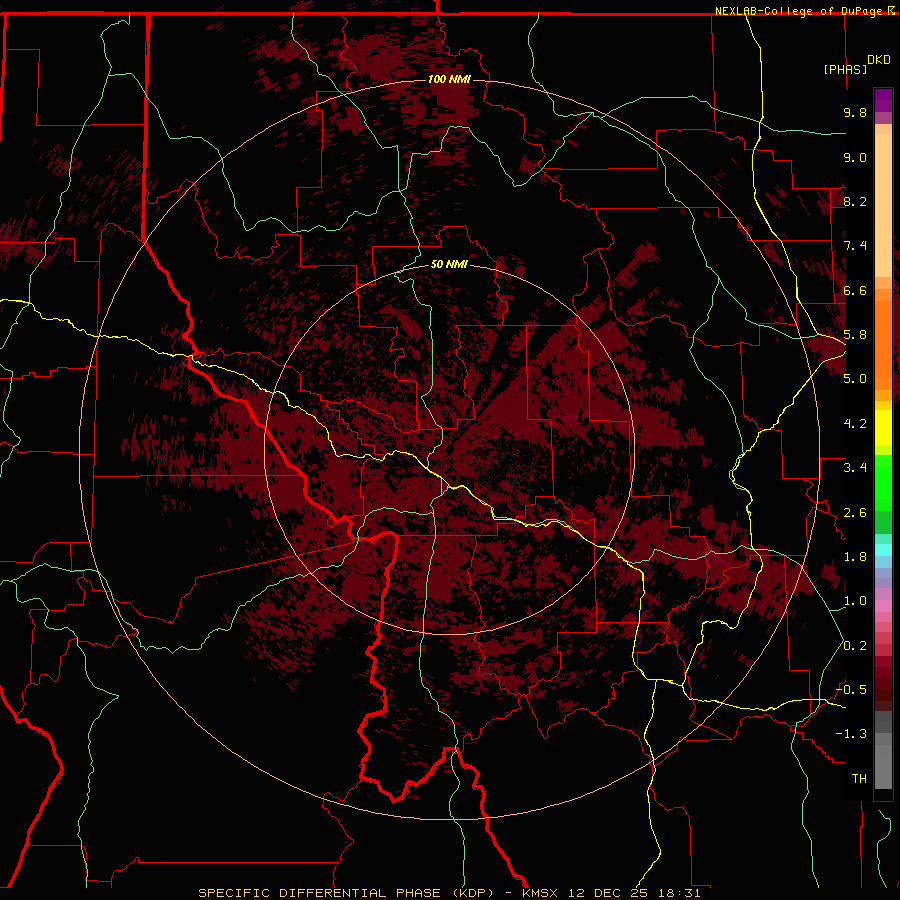Click the 100 NMI range ring label
900x900 pixels.
pyautogui.click(x=449, y=79)
